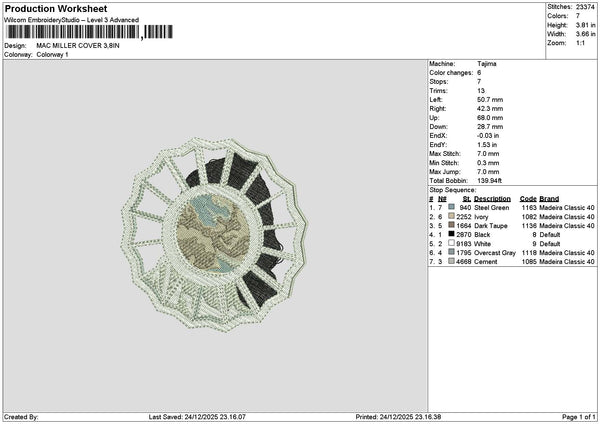Click 'Last Saved: 24/12/2025 23.16.07' footer text
The height and width of the screenshot is (424, 600).
(197, 417)
